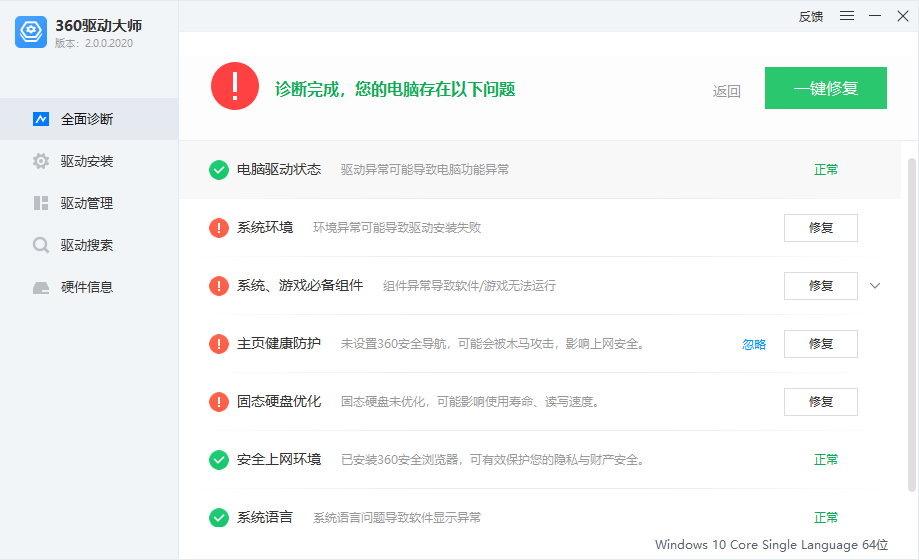Click red alert icon for 固态硬盘优化
Image resolution: width=919 pixels, height=560 pixels.
coord(219,402)
